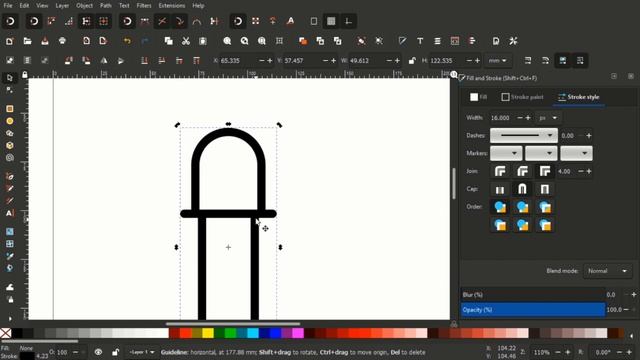The width and height of the screenshot is (640, 360).
Task: Open the Blend mode Normal dropdown
Action: pyautogui.click(x=607, y=271)
